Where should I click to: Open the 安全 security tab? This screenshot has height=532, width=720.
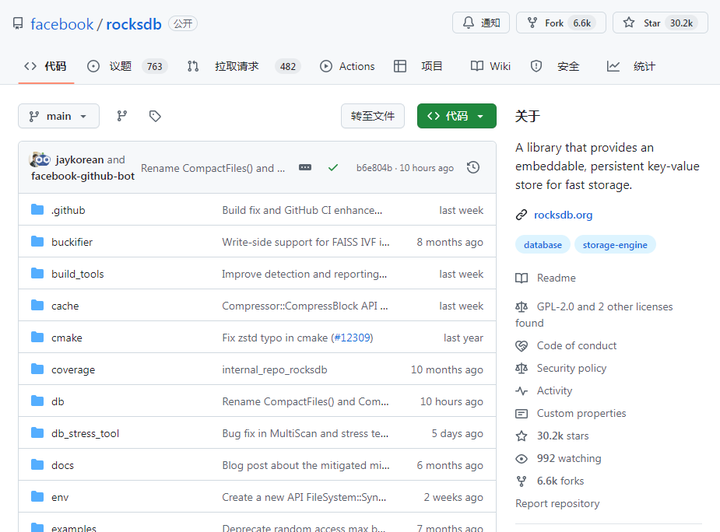coord(555,67)
